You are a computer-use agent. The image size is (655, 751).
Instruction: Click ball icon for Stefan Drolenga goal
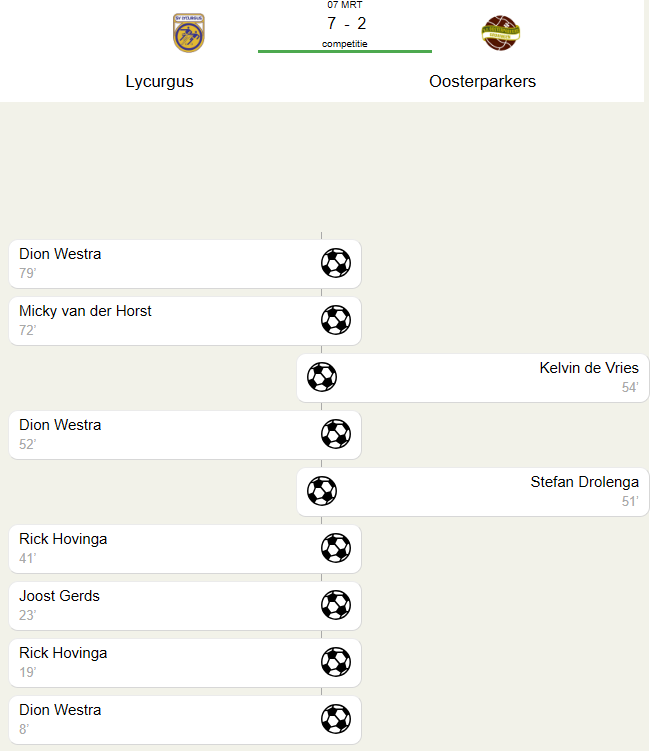322,491
